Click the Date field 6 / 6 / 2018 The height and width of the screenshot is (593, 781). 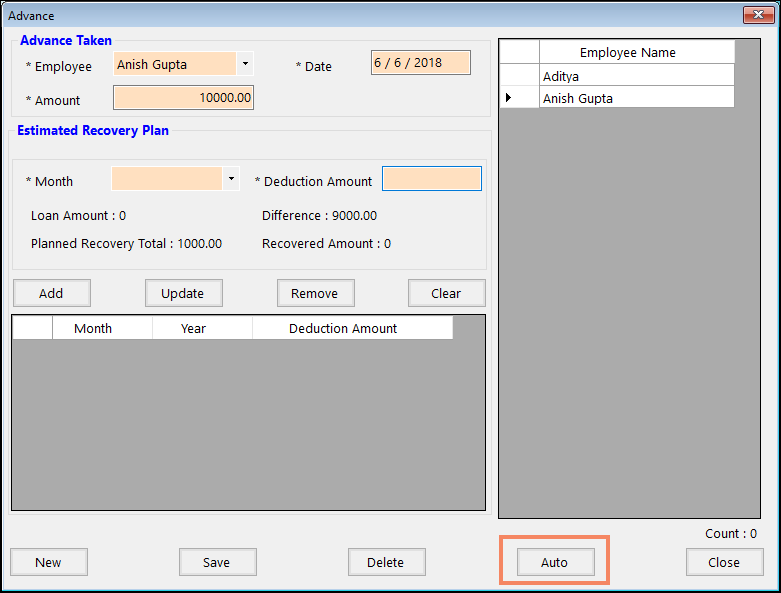421,63
